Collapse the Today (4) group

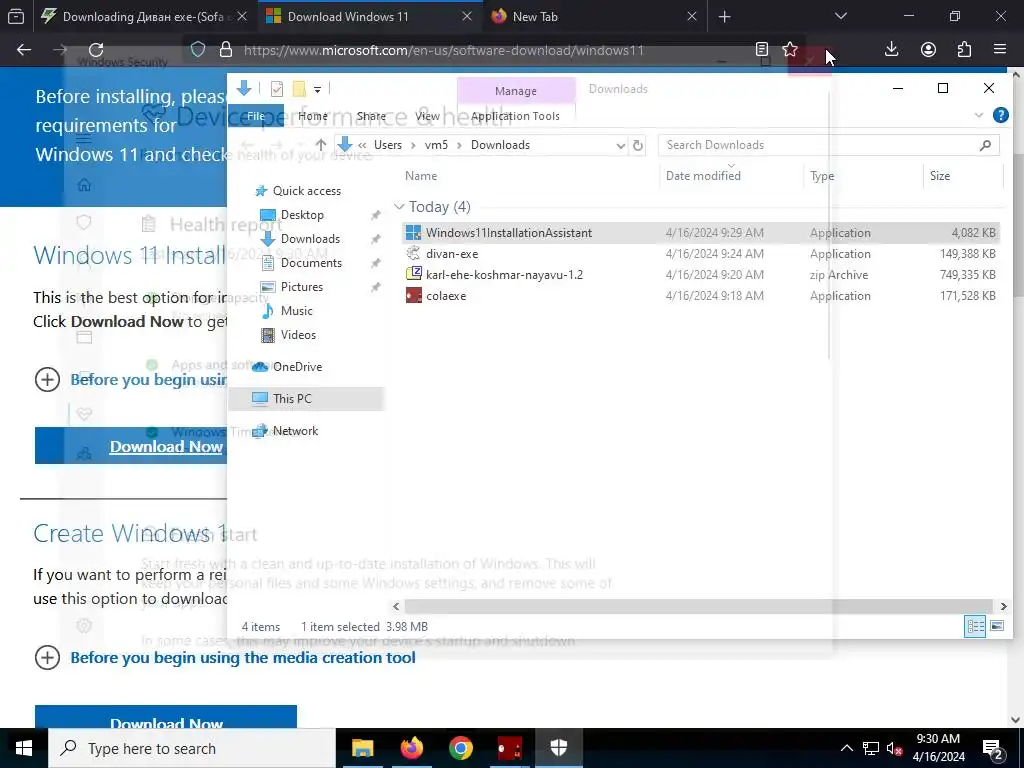(x=399, y=207)
